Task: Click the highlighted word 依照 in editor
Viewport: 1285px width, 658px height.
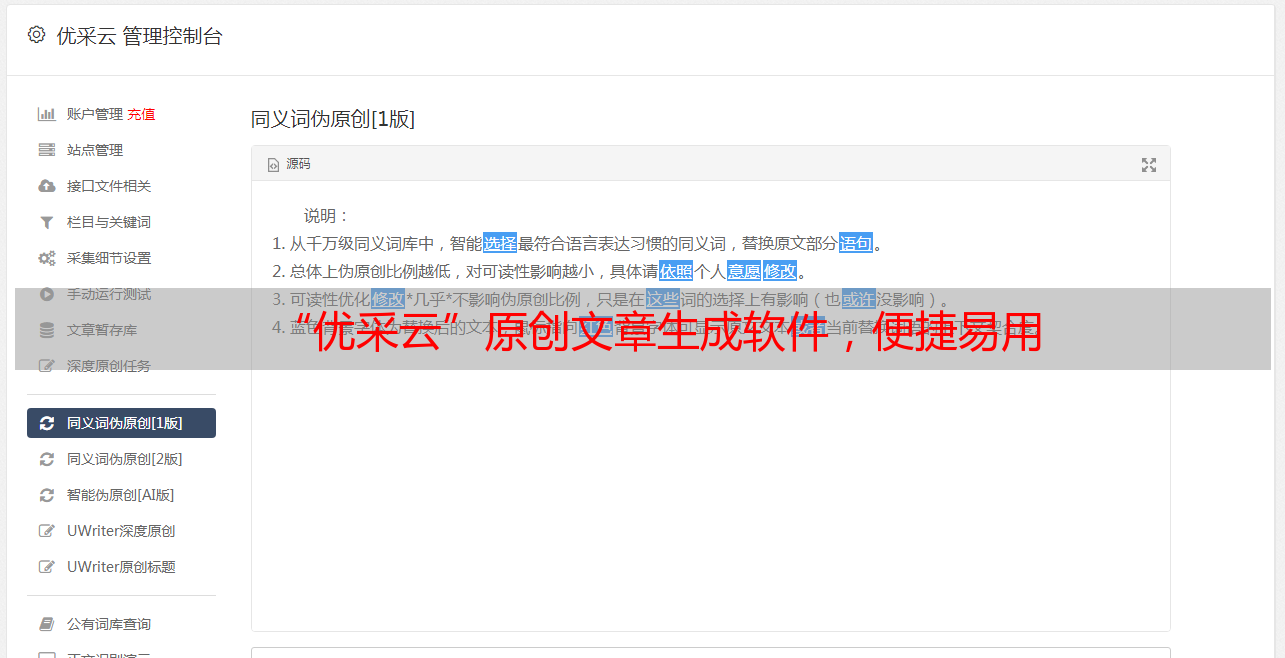Action: click(x=676, y=271)
